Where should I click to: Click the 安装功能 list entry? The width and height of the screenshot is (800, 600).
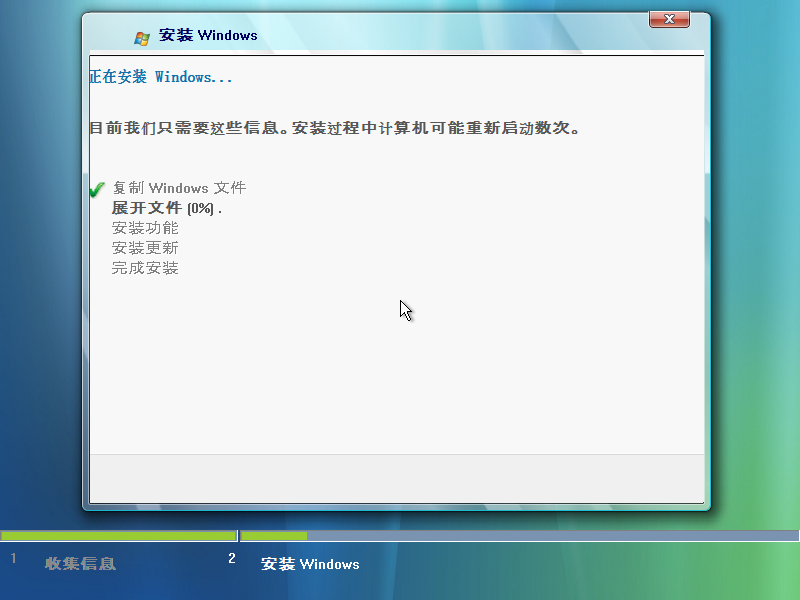coord(144,227)
